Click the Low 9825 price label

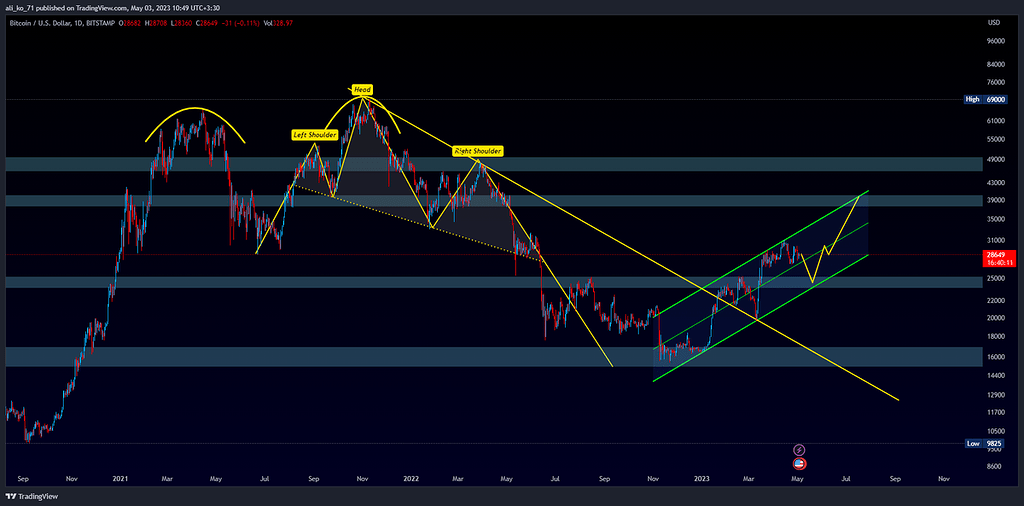[x=984, y=443]
